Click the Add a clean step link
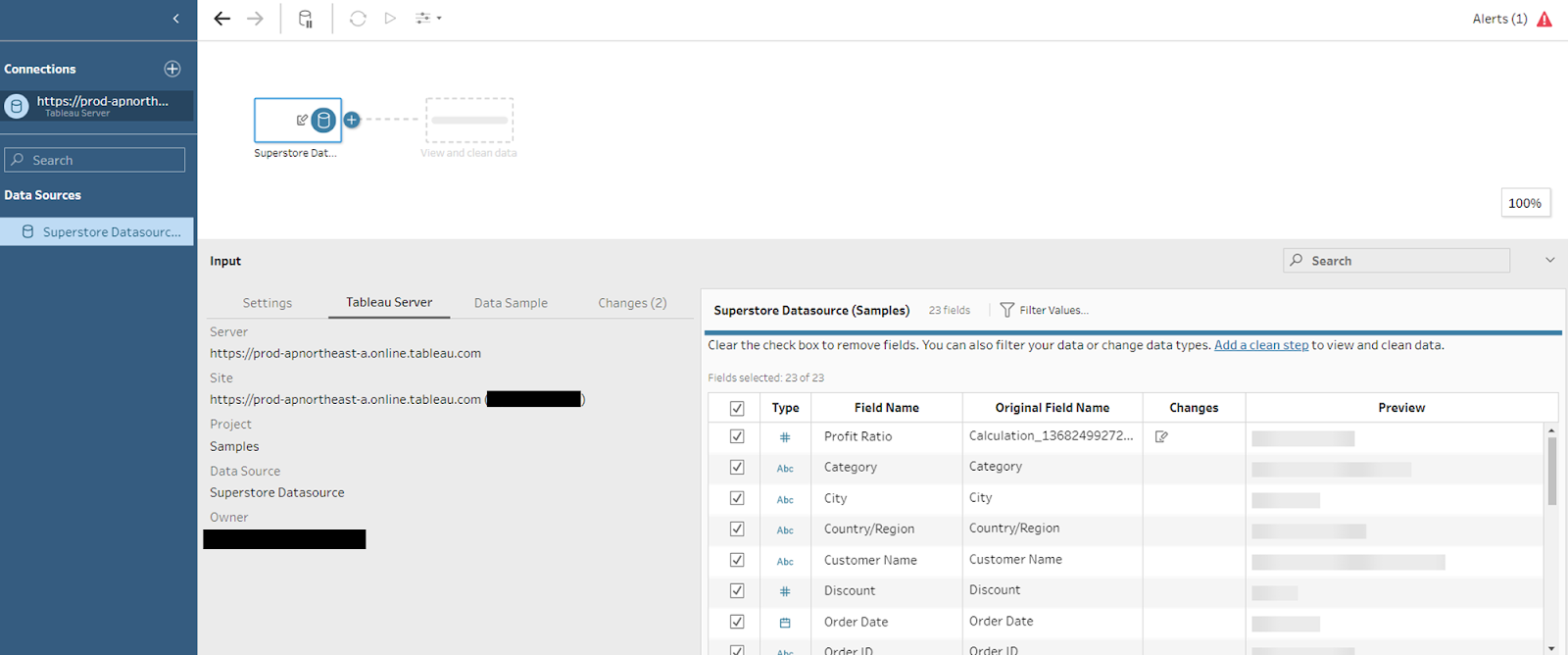 (x=1261, y=345)
